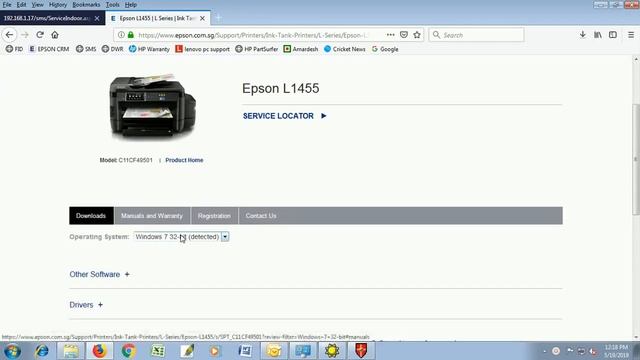Open the Product Home link
Image resolution: width=640 pixels, height=360 pixels.
coord(184,160)
